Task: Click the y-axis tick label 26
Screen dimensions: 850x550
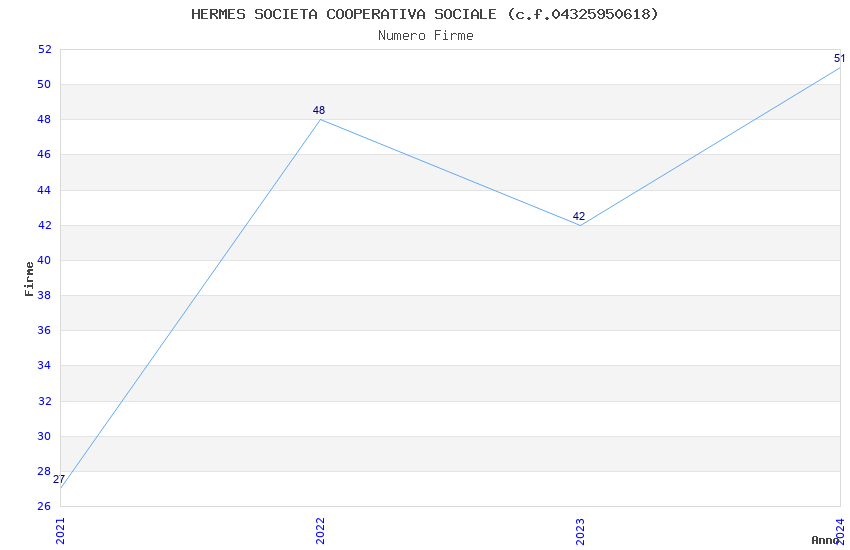Action: tap(44, 506)
